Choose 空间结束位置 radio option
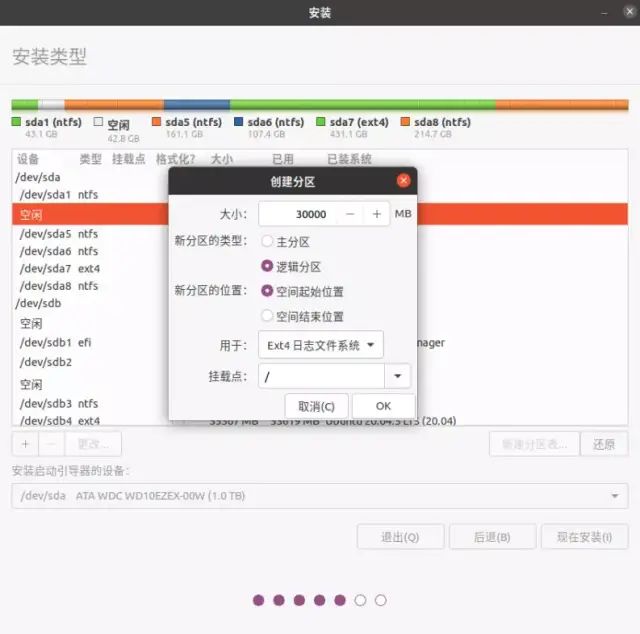This screenshot has height=634, width=640. click(267, 316)
